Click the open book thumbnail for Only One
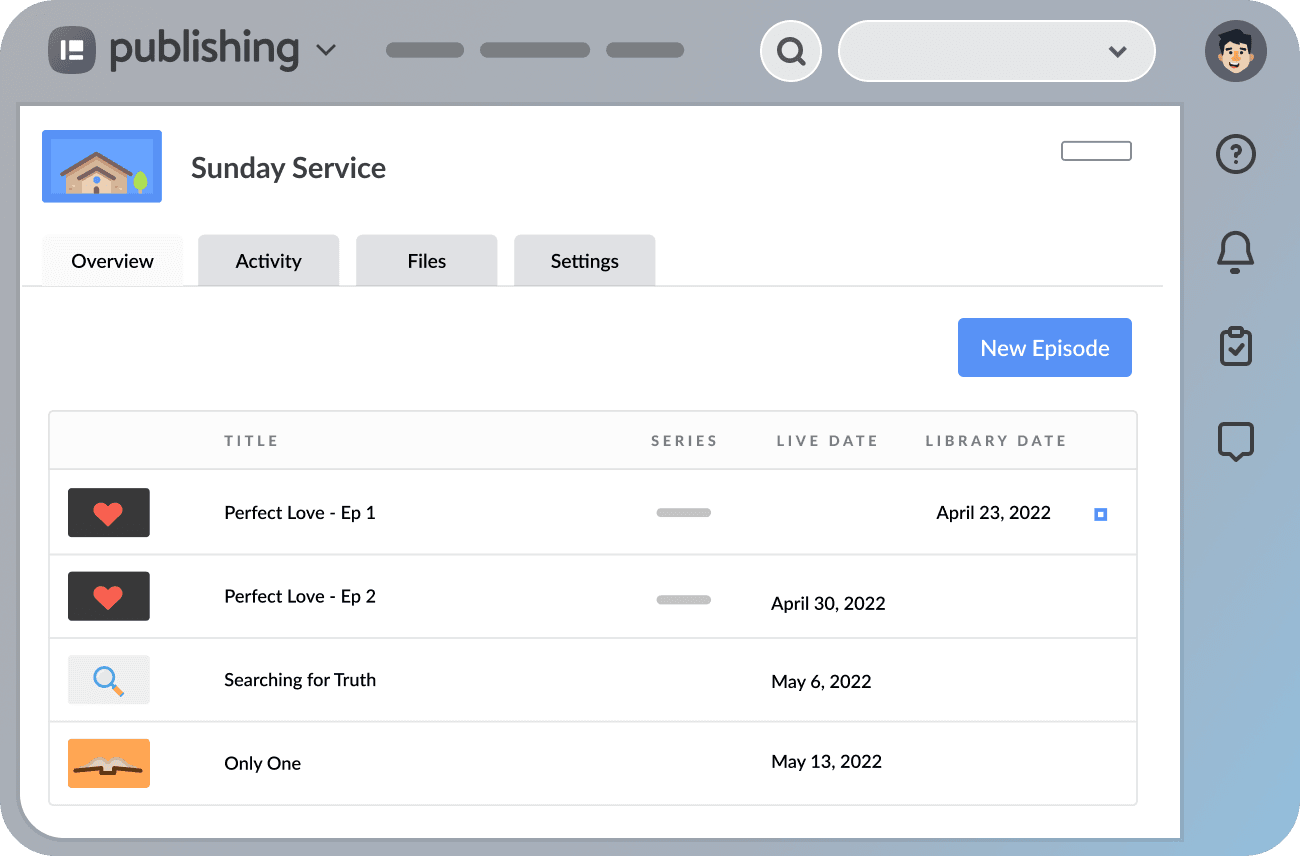The height and width of the screenshot is (856, 1300). (108, 762)
